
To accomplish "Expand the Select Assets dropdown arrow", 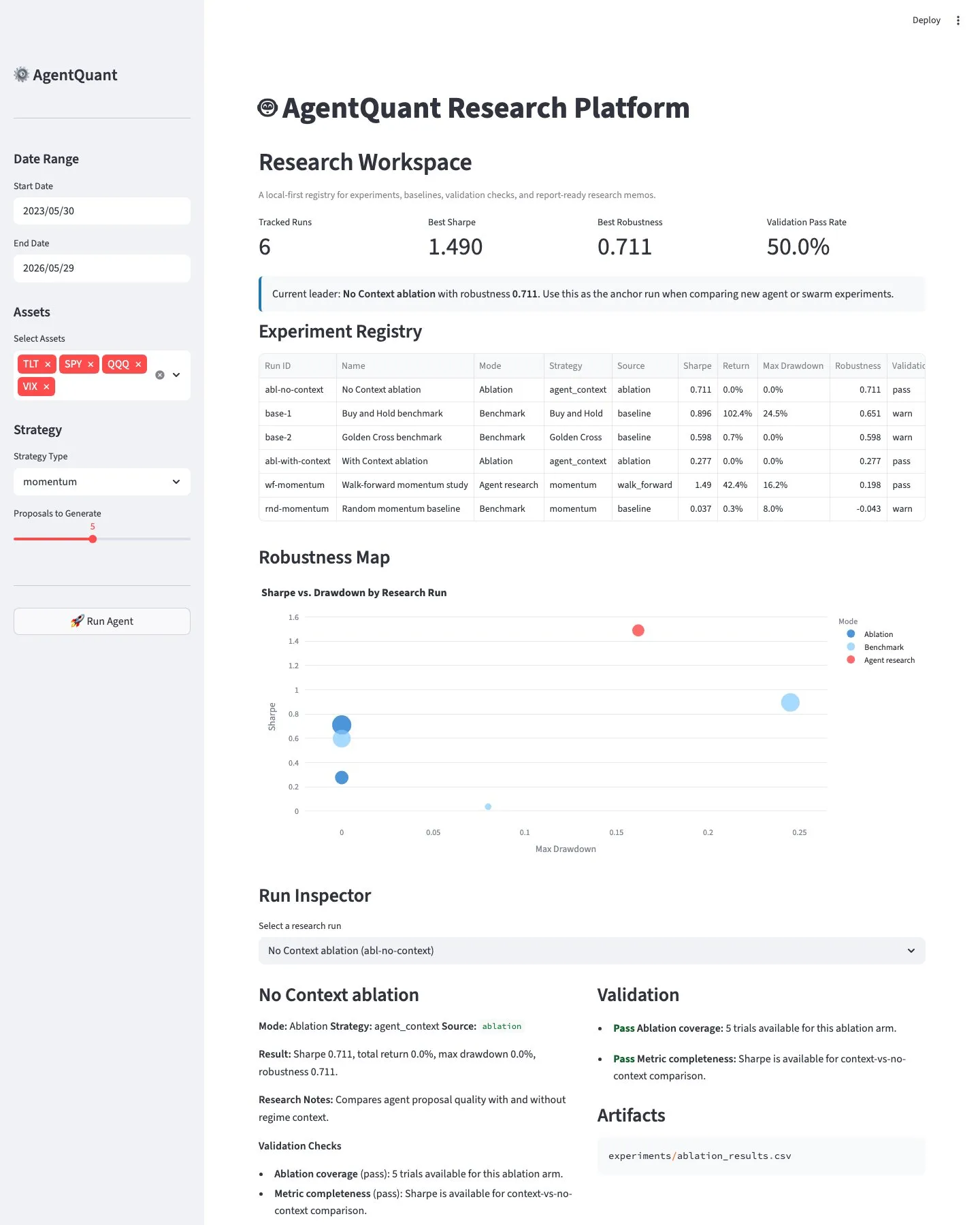I will (x=176, y=375).
